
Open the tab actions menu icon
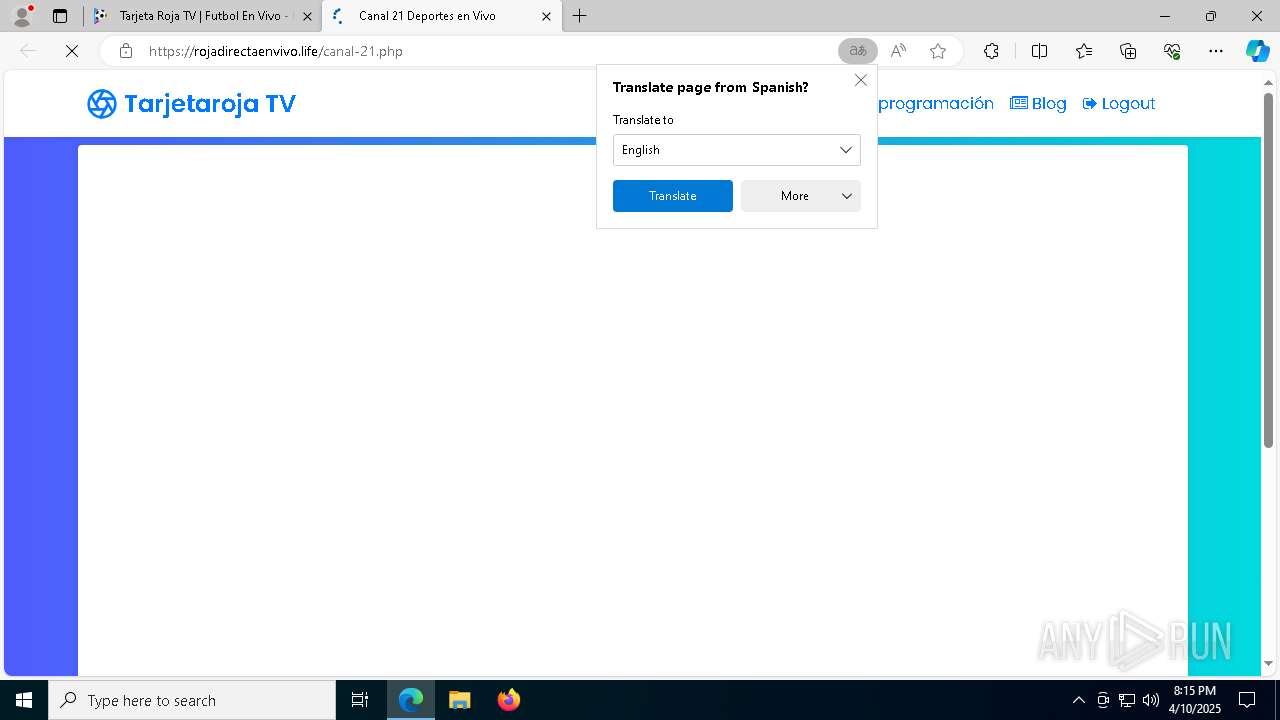pyautogui.click(x=60, y=16)
